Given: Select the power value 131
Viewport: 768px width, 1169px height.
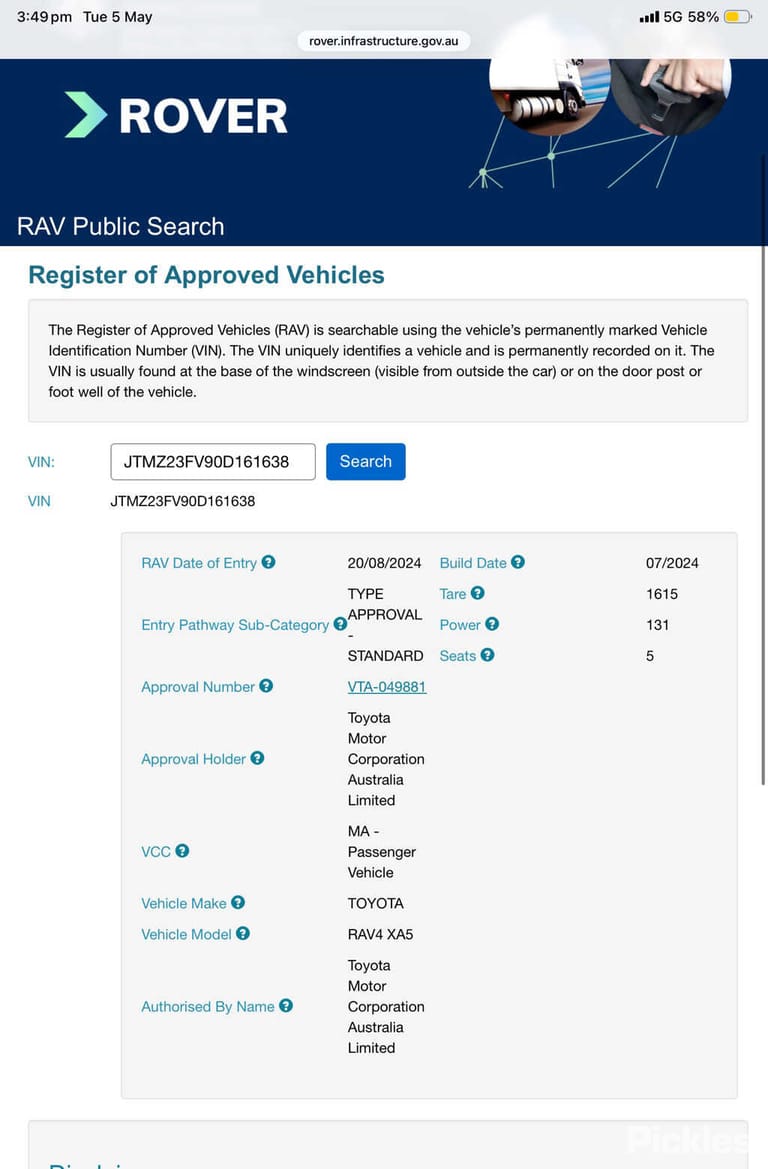Looking at the screenshot, I should click(658, 625).
